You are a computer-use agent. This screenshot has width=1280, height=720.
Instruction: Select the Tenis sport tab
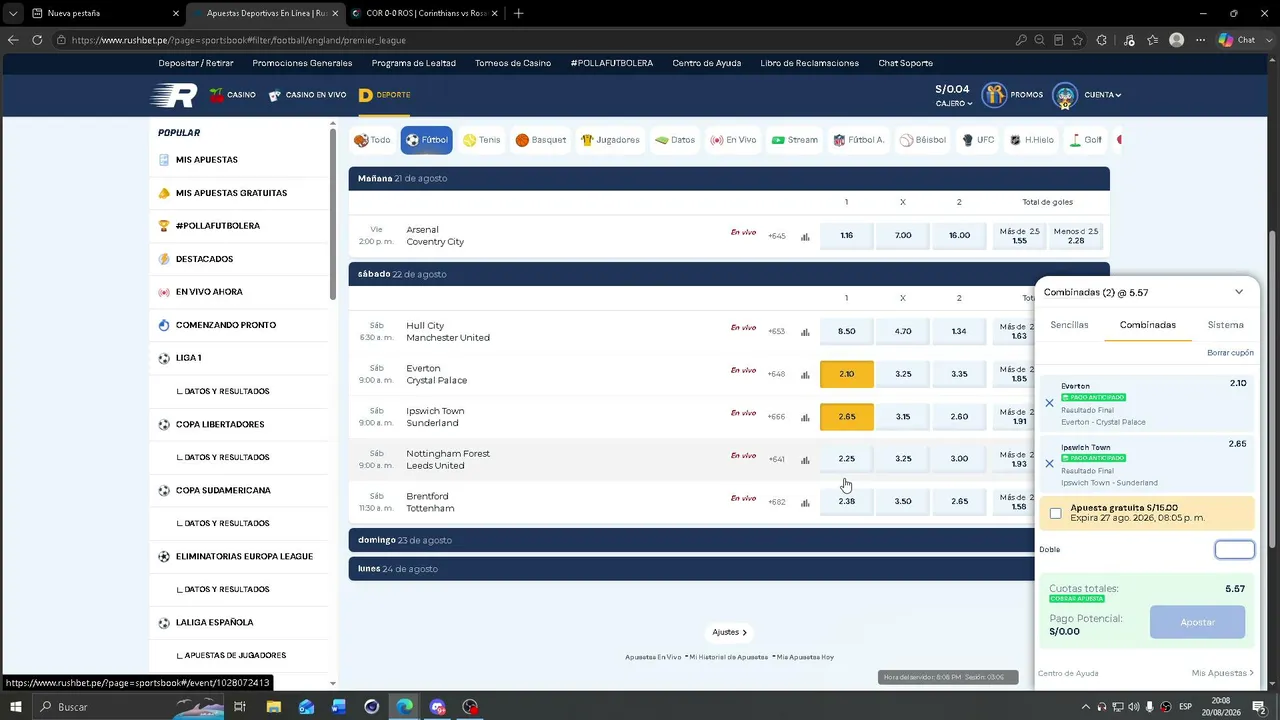point(482,140)
